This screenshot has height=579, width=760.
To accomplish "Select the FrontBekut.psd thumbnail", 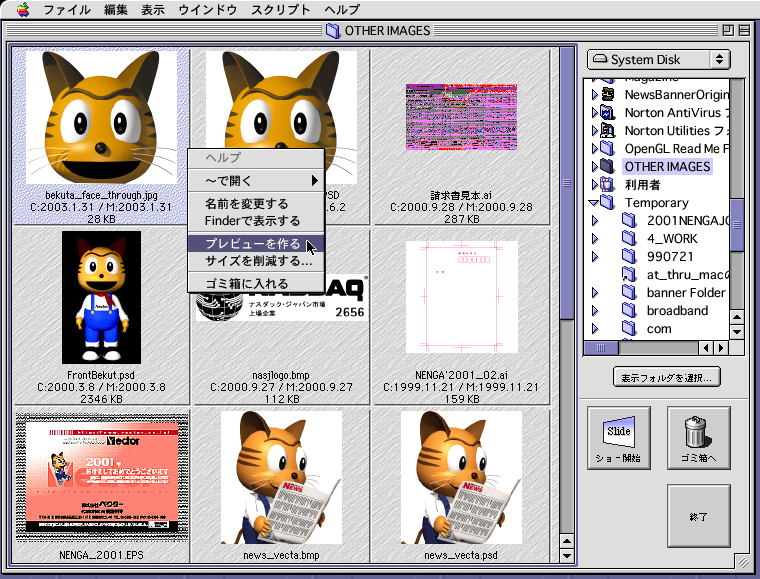I will [x=101, y=297].
